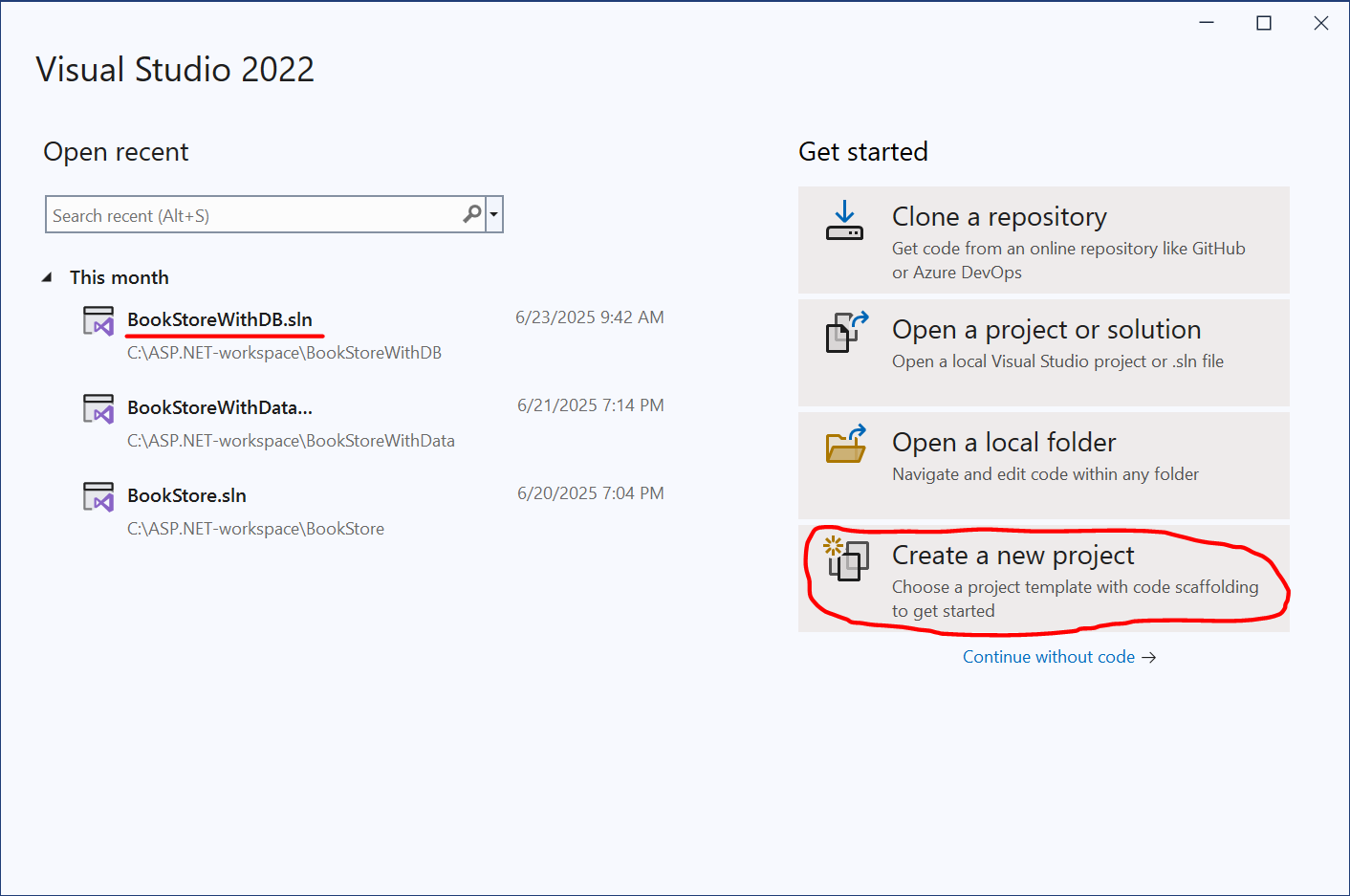
Task: Pick the Open a local folder heading
Action: pos(1004,443)
